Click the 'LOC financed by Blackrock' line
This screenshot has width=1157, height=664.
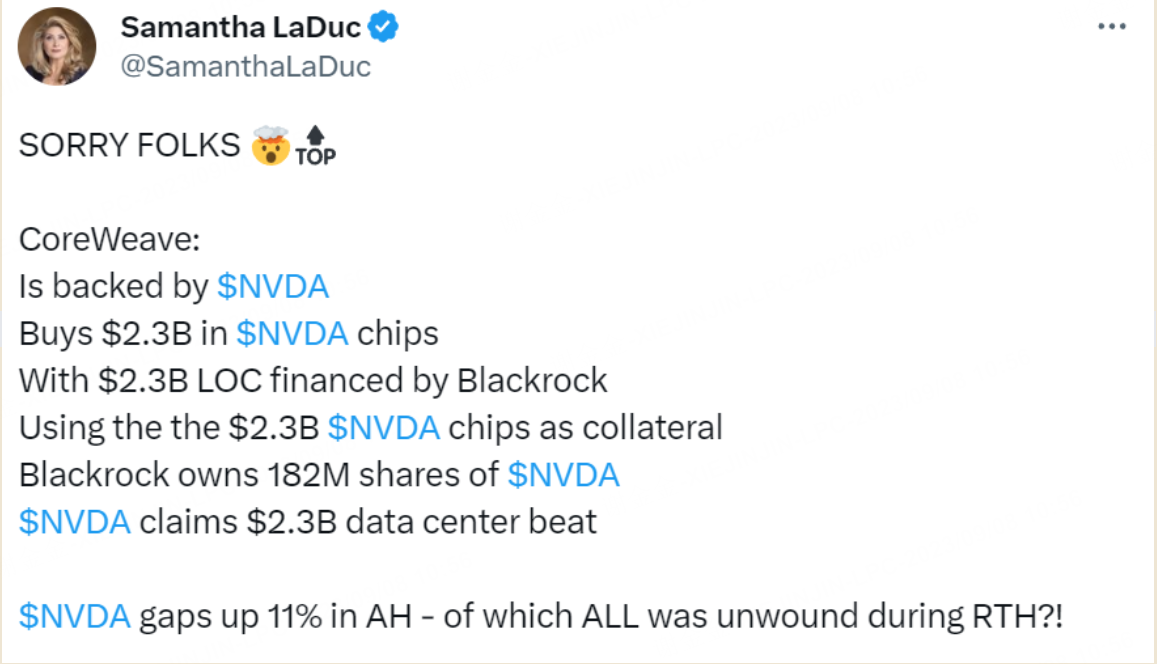pyautogui.click(x=313, y=381)
